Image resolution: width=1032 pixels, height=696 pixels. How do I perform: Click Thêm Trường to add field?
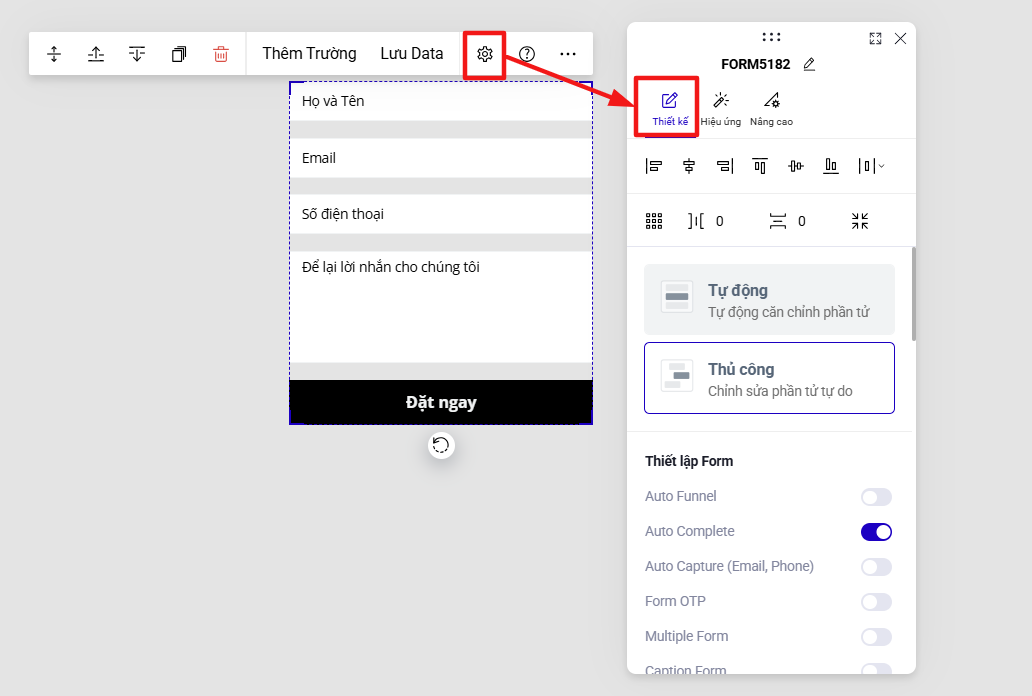pyautogui.click(x=309, y=53)
